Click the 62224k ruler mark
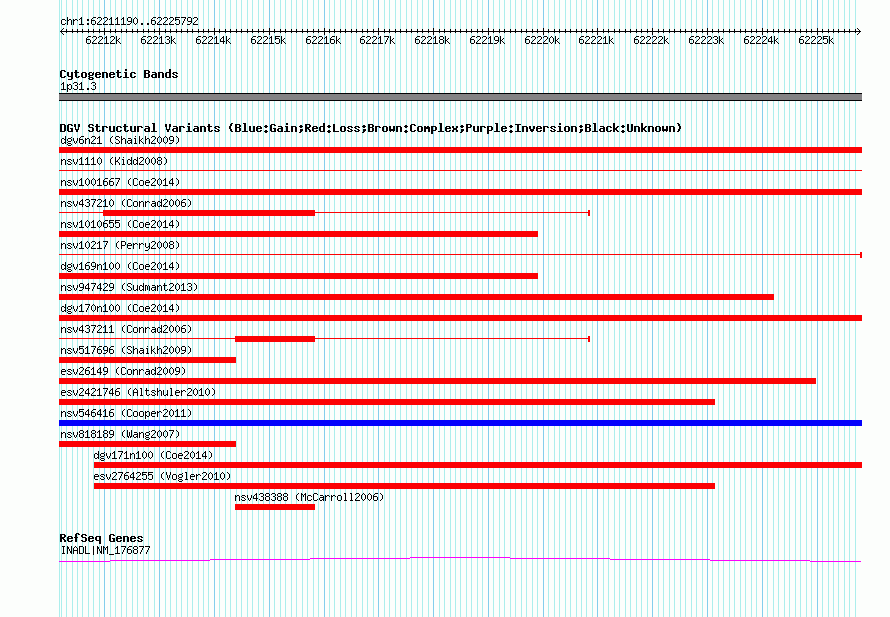The height and width of the screenshot is (617, 890). [762, 40]
